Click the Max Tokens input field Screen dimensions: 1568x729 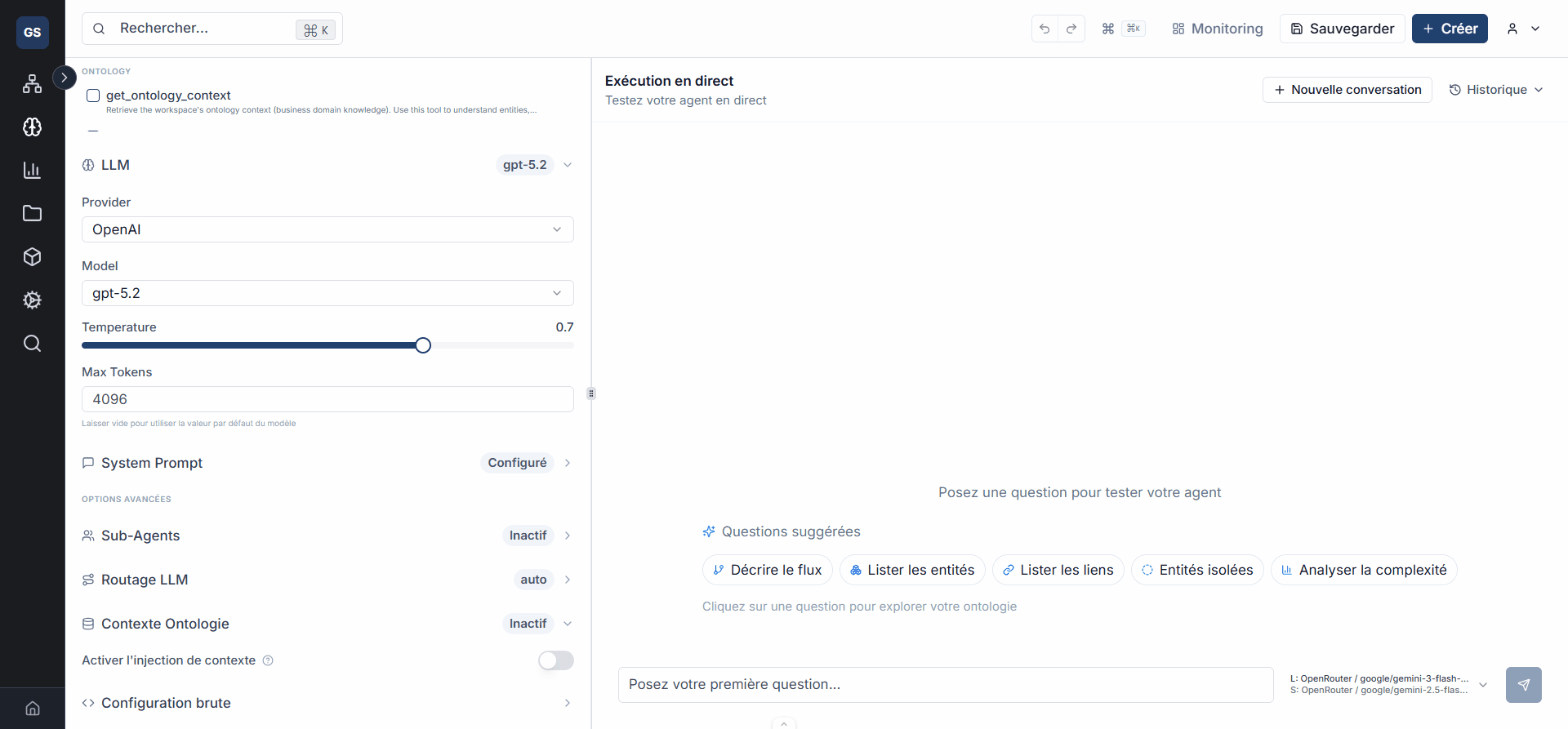(327, 399)
